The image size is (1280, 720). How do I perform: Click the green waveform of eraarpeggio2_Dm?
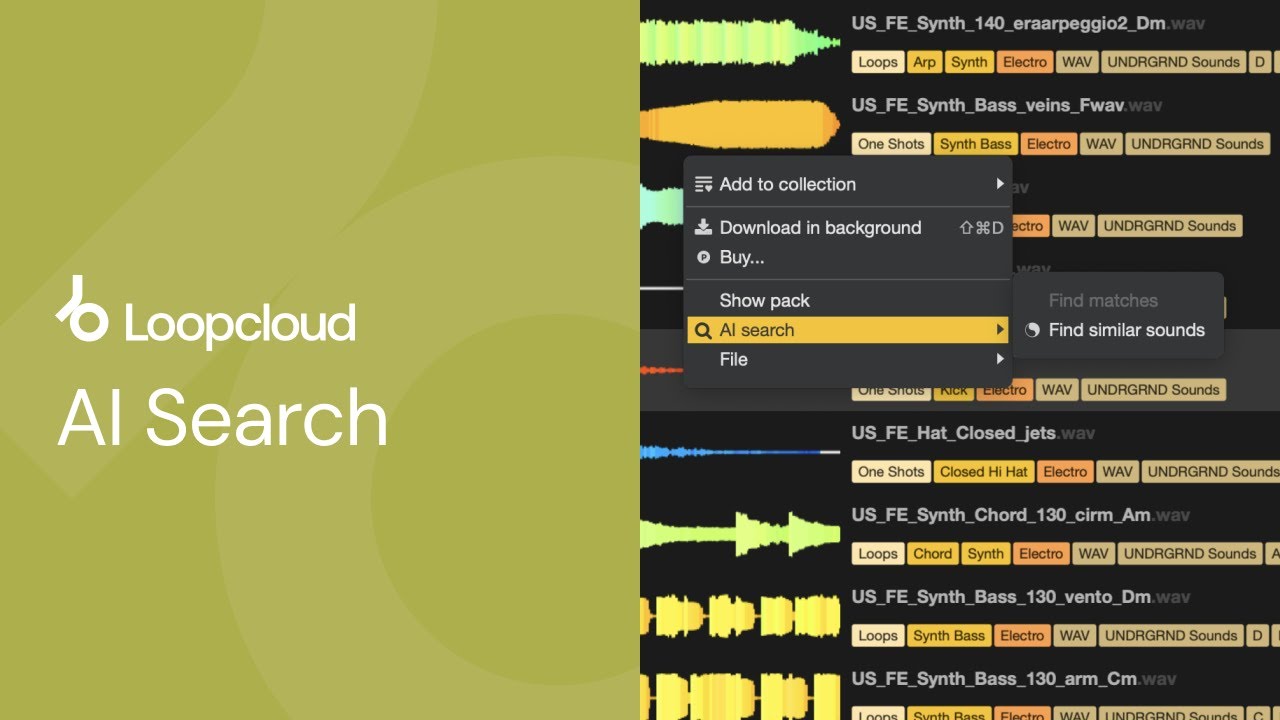(x=740, y=42)
